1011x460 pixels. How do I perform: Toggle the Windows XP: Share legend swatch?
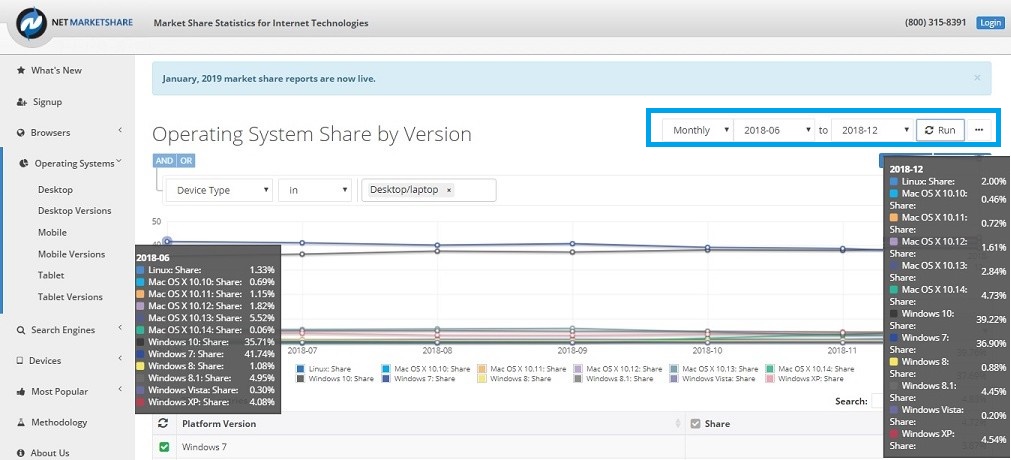(770, 379)
